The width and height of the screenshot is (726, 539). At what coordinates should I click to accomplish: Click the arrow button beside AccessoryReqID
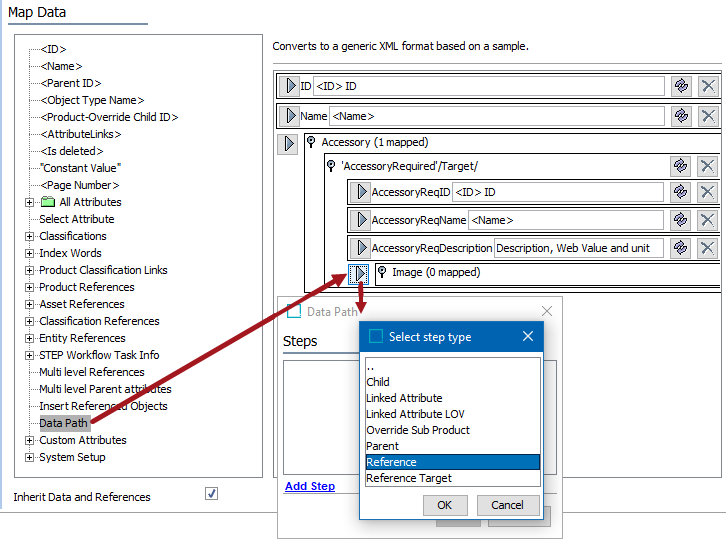point(359,192)
